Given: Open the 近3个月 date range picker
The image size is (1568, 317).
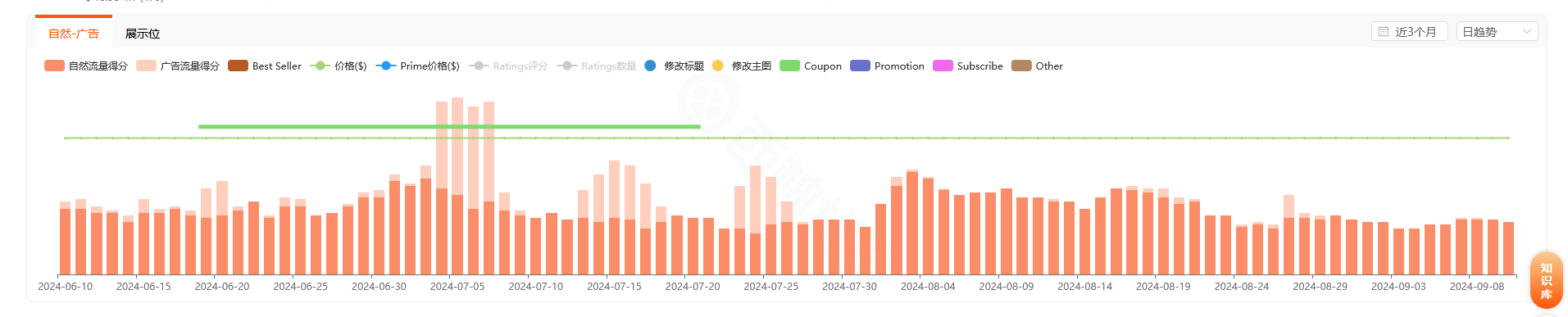Looking at the screenshot, I should (1410, 32).
